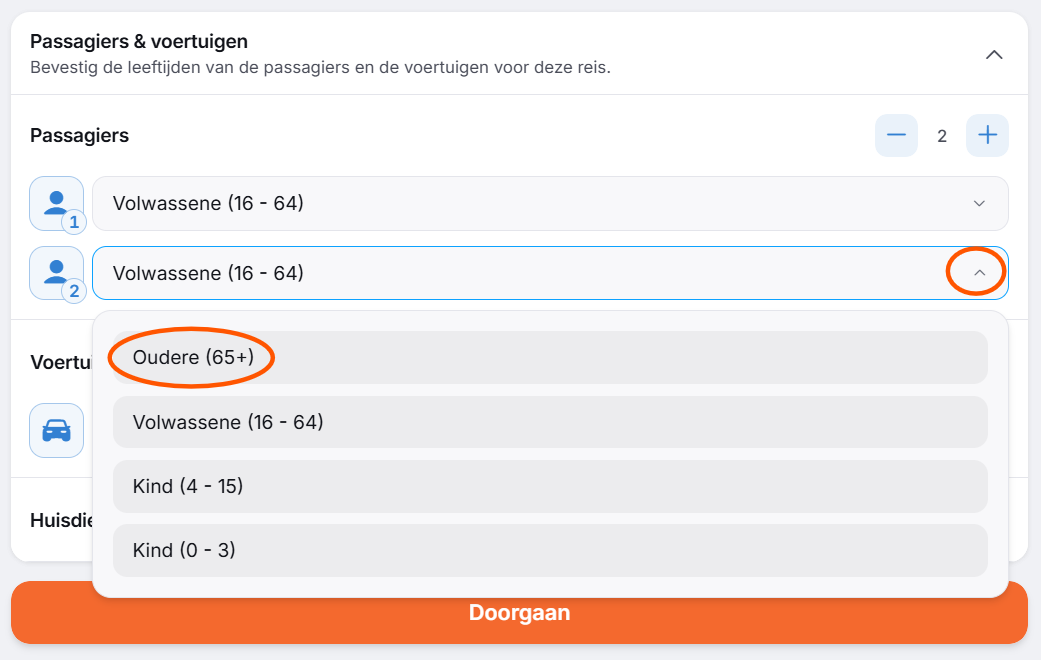The width and height of the screenshot is (1041, 660).
Task: Click the passenger 2 person icon
Action: point(56,273)
